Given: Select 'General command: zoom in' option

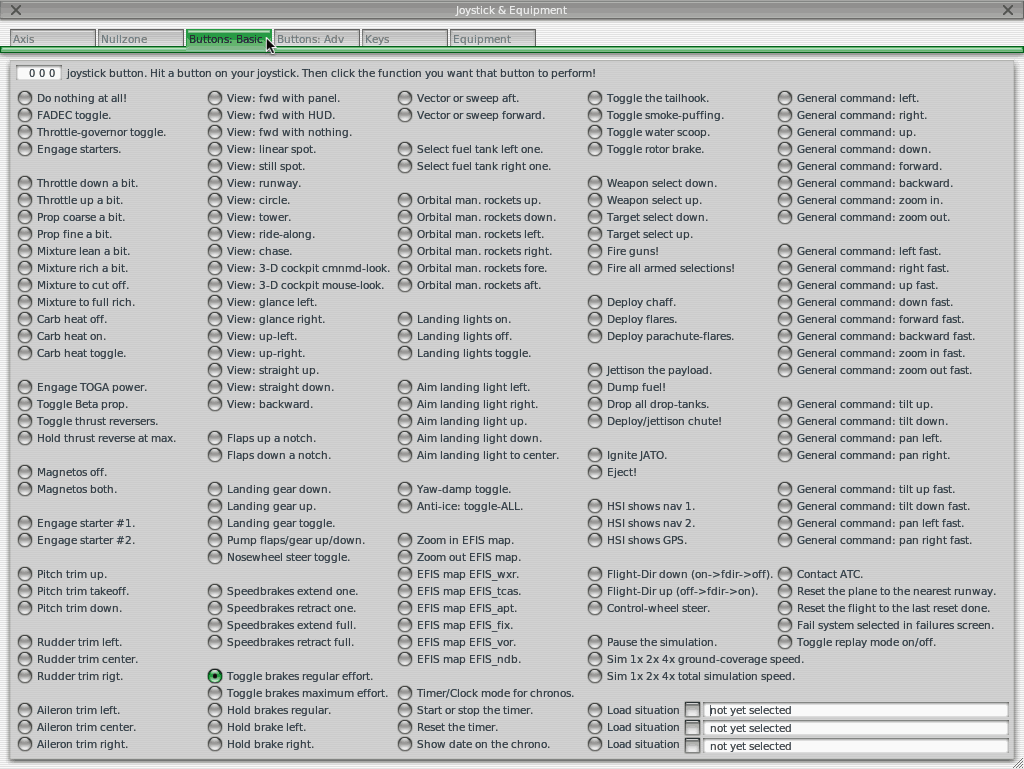Looking at the screenshot, I should [785, 200].
